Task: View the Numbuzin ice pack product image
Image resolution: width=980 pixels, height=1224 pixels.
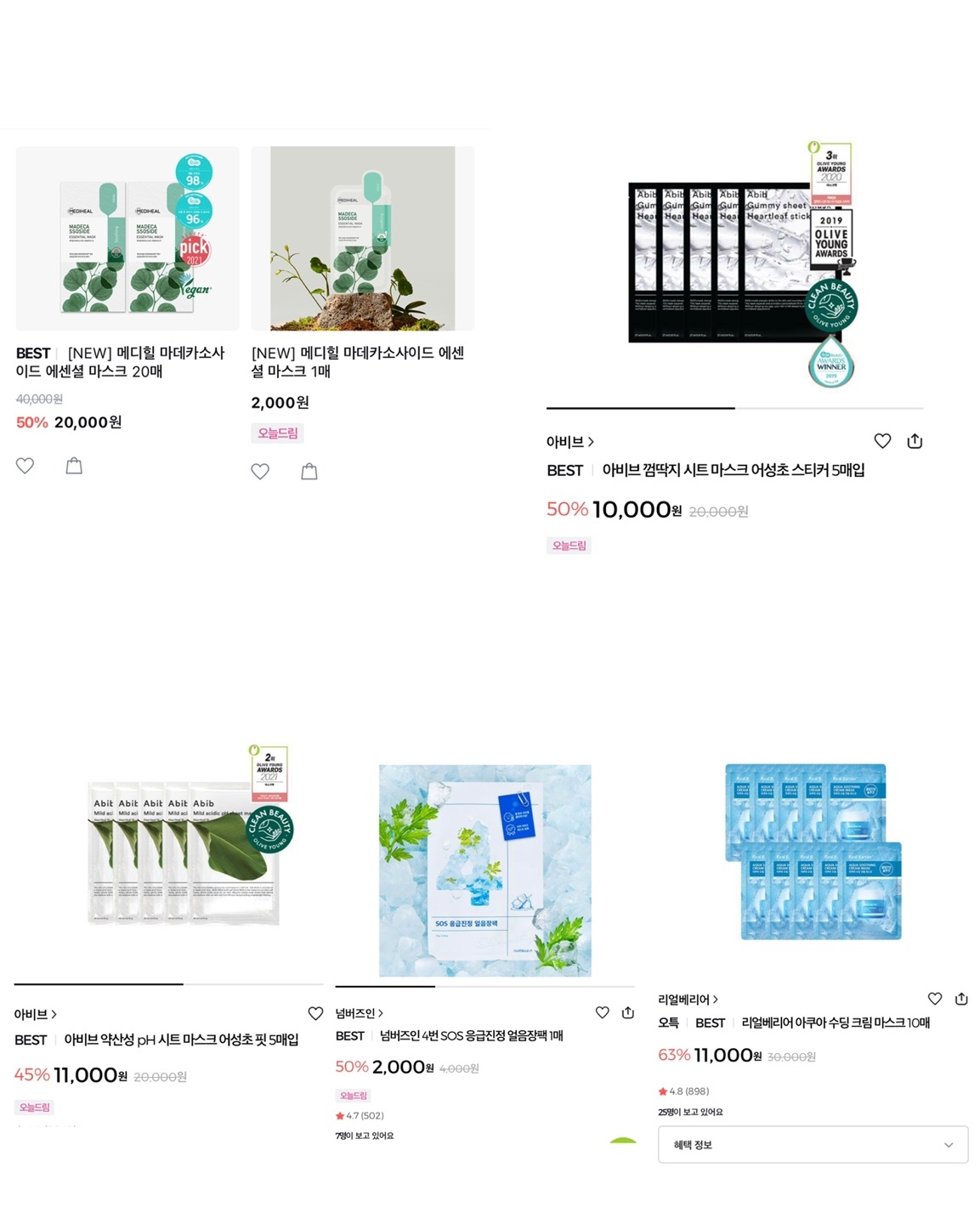Action: pyautogui.click(x=484, y=870)
